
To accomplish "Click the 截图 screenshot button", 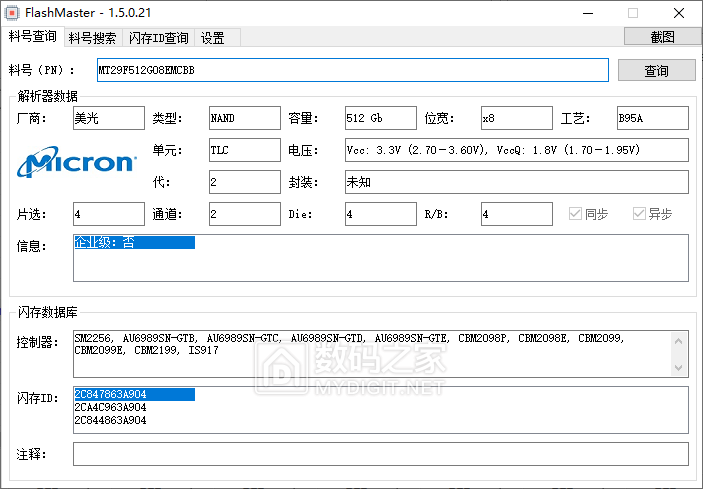I will point(661,37).
